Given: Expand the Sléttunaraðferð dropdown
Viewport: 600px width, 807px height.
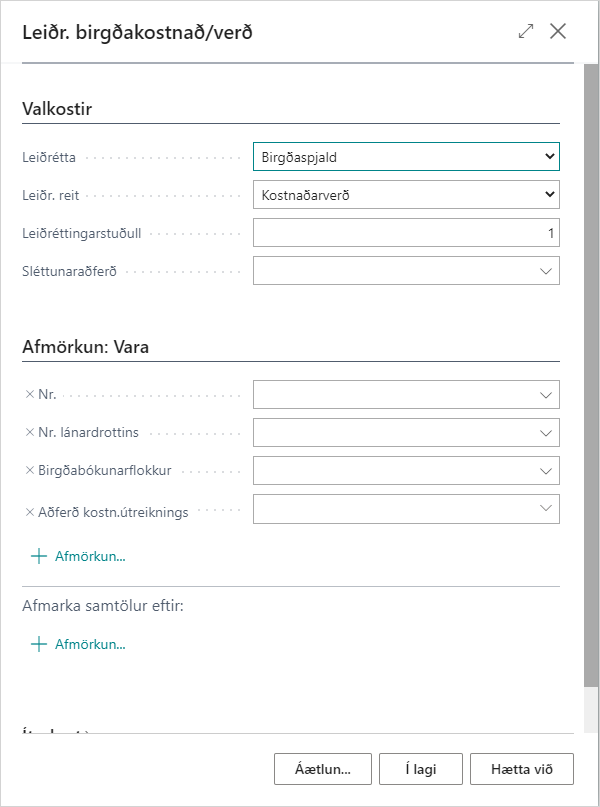Looking at the screenshot, I should point(546,271).
